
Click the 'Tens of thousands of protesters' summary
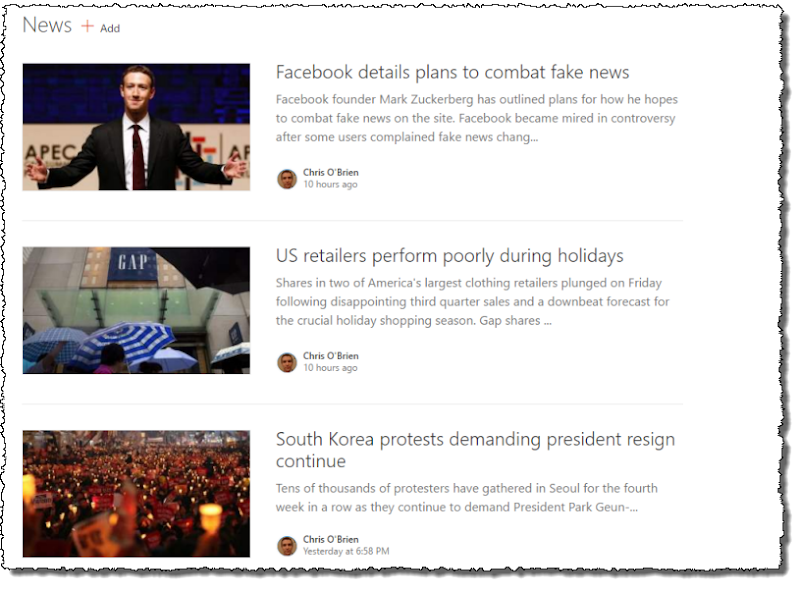tap(466, 498)
